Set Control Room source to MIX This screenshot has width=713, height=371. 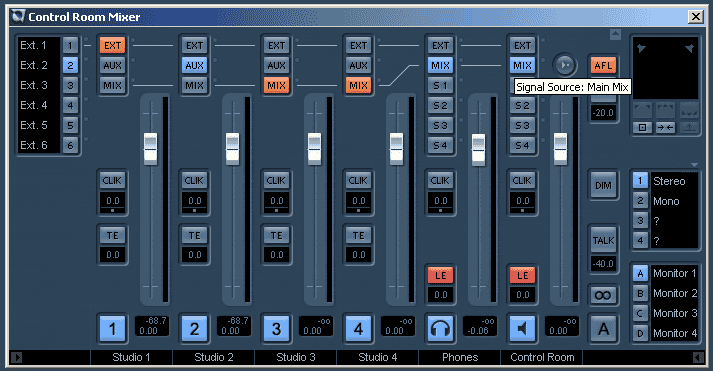point(522,65)
